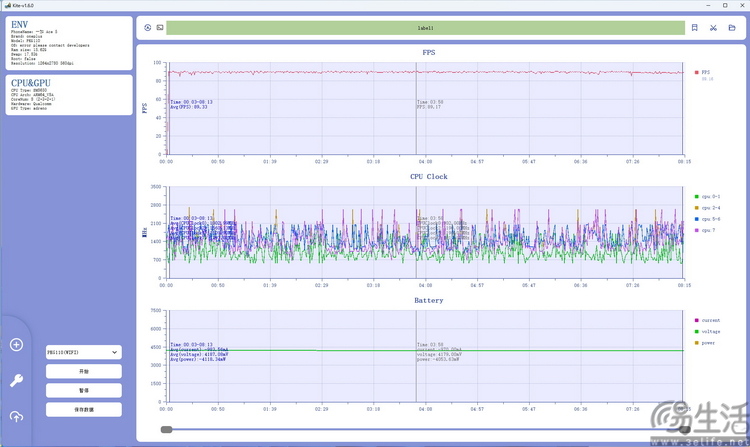Click the image icon next to label bar
The height and width of the screenshot is (447, 750).
click(x=160, y=28)
